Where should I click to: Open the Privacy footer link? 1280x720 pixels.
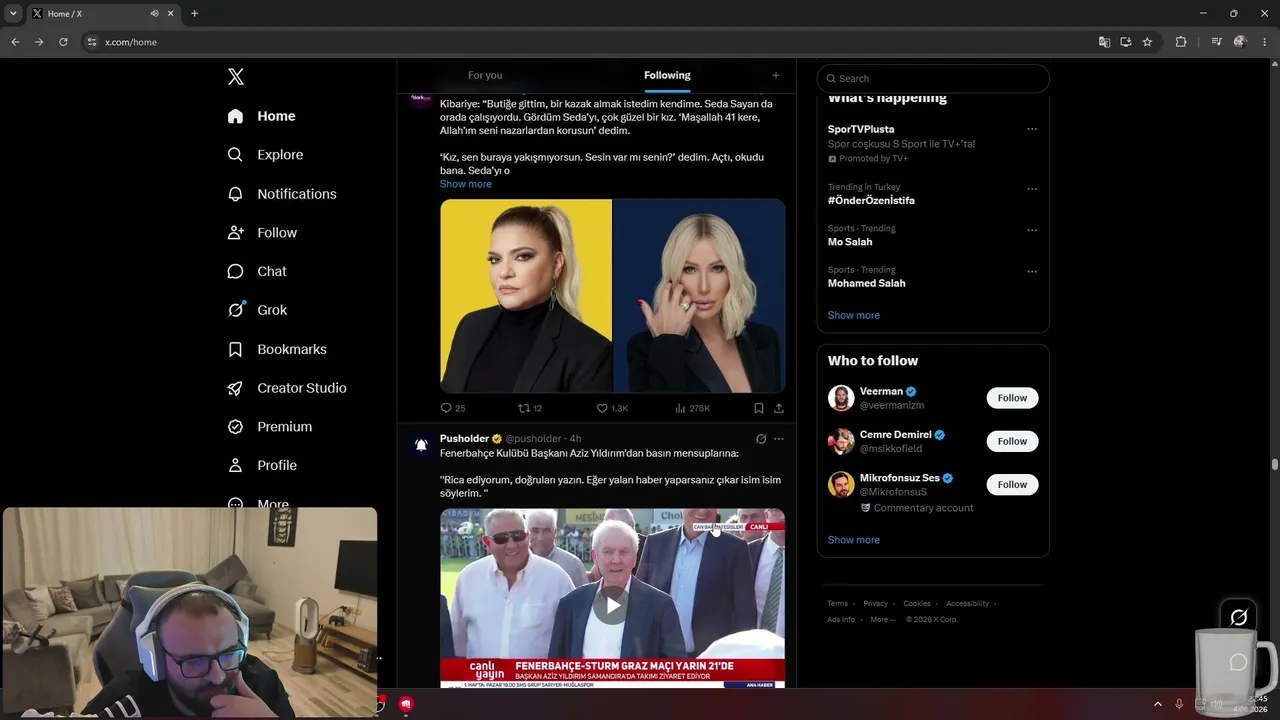[x=876, y=603]
